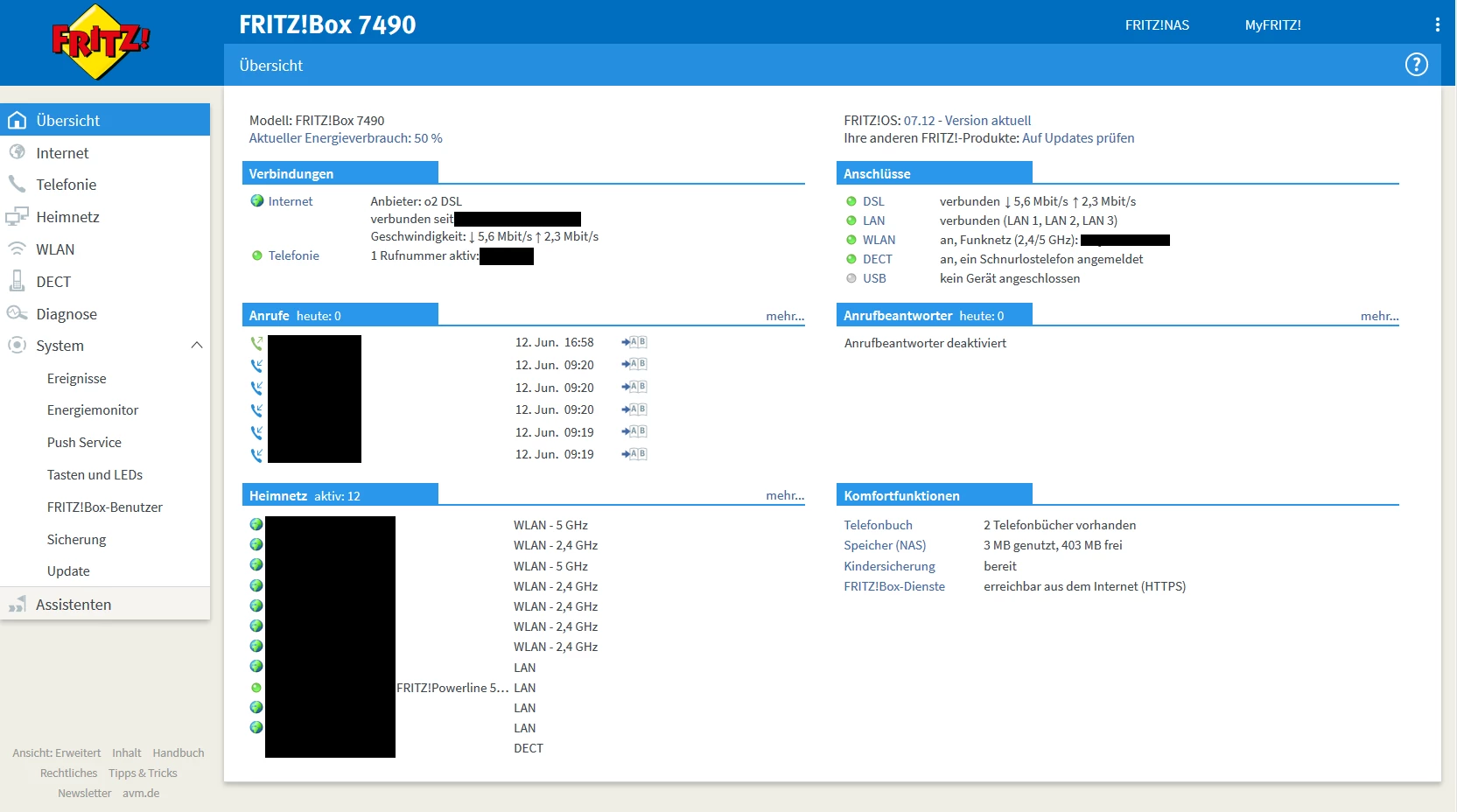Click the Übersicht house icon
The image size is (1457, 812).
(17, 120)
